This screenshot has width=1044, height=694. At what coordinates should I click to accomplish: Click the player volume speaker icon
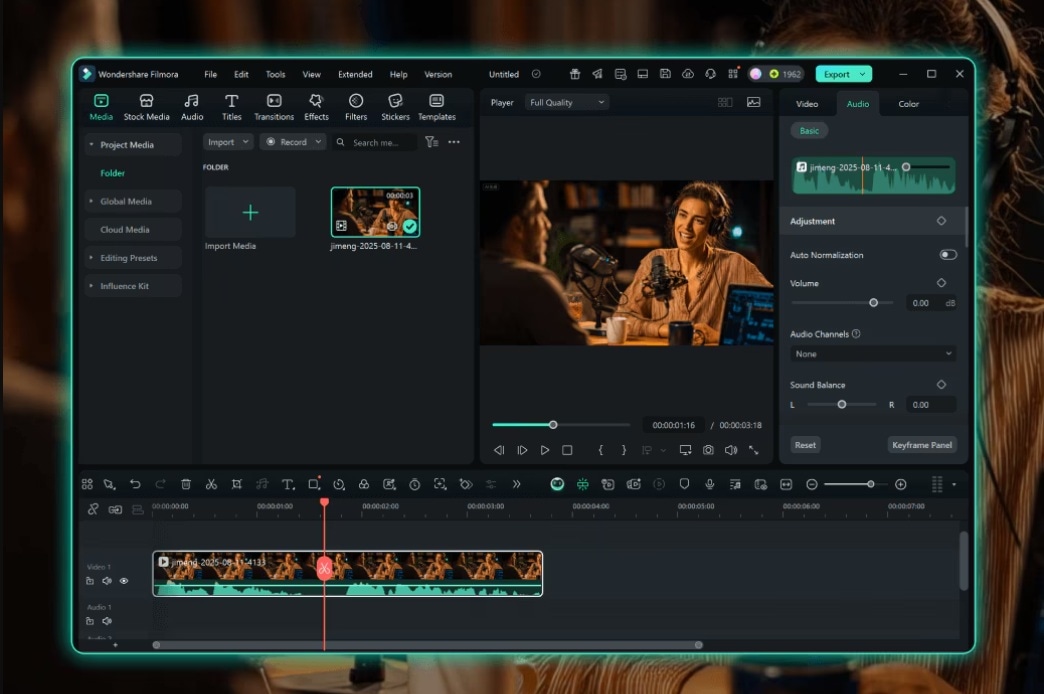(x=731, y=450)
